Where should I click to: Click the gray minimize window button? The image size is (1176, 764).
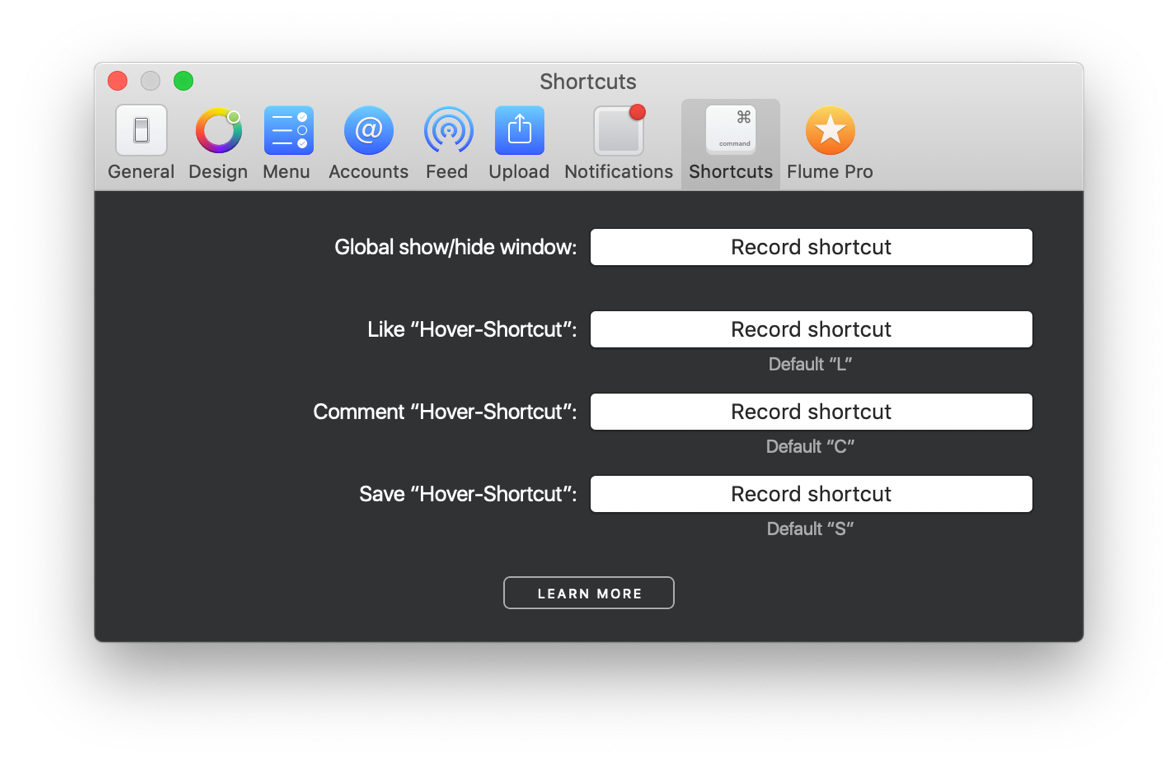(x=151, y=80)
